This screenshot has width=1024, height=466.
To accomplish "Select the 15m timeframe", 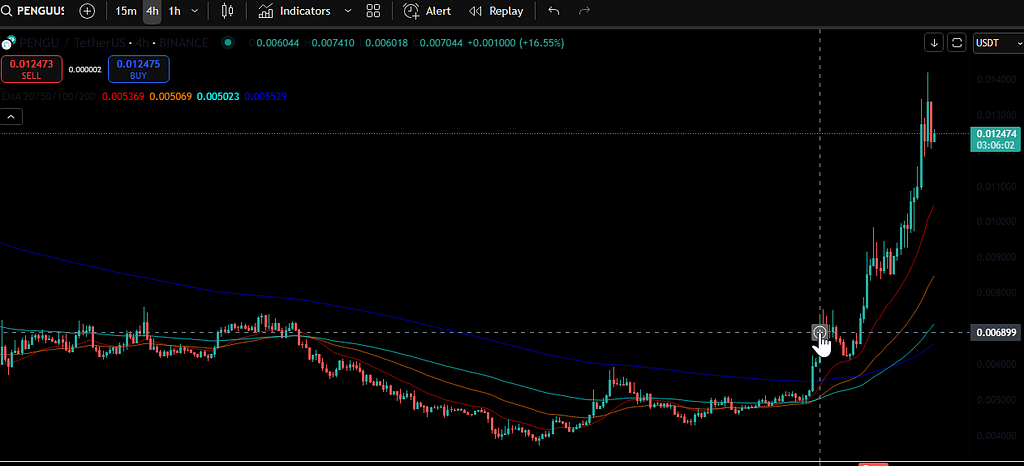I will [x=125, y=11].
